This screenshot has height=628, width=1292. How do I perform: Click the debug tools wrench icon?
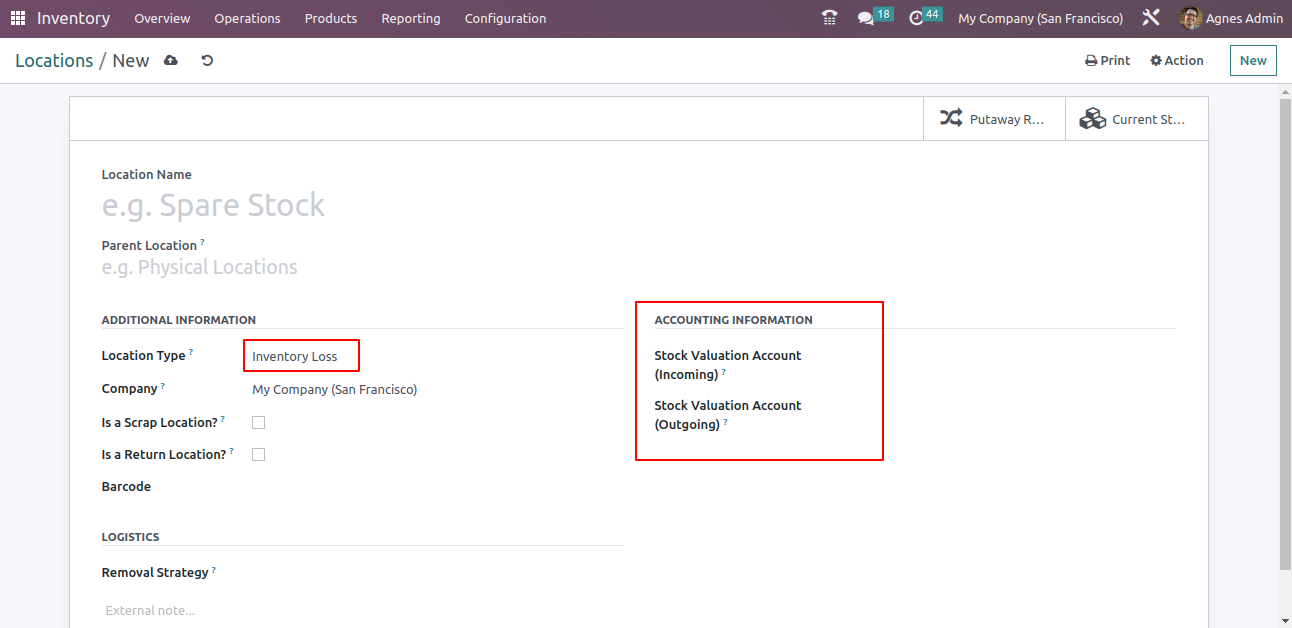click(x=1151, y=18)
